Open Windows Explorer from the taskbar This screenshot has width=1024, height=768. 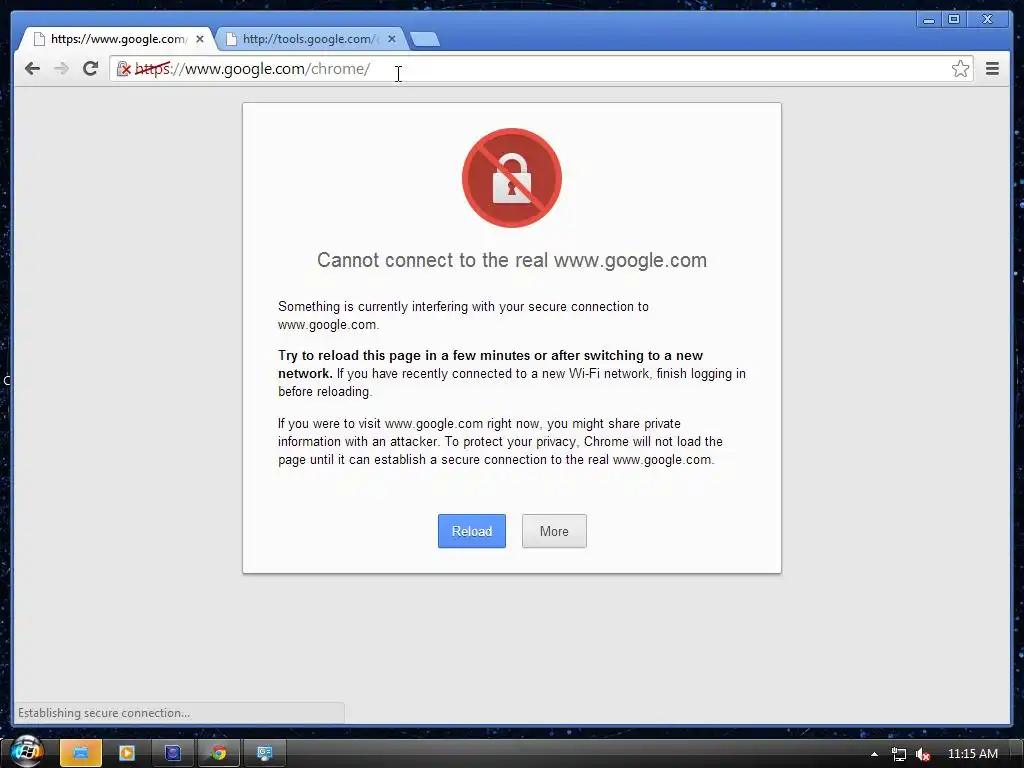point(81,753)
